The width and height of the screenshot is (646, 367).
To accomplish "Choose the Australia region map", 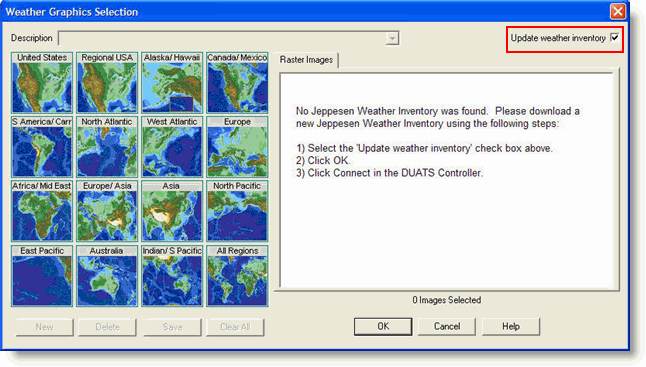I will [107, 276].
